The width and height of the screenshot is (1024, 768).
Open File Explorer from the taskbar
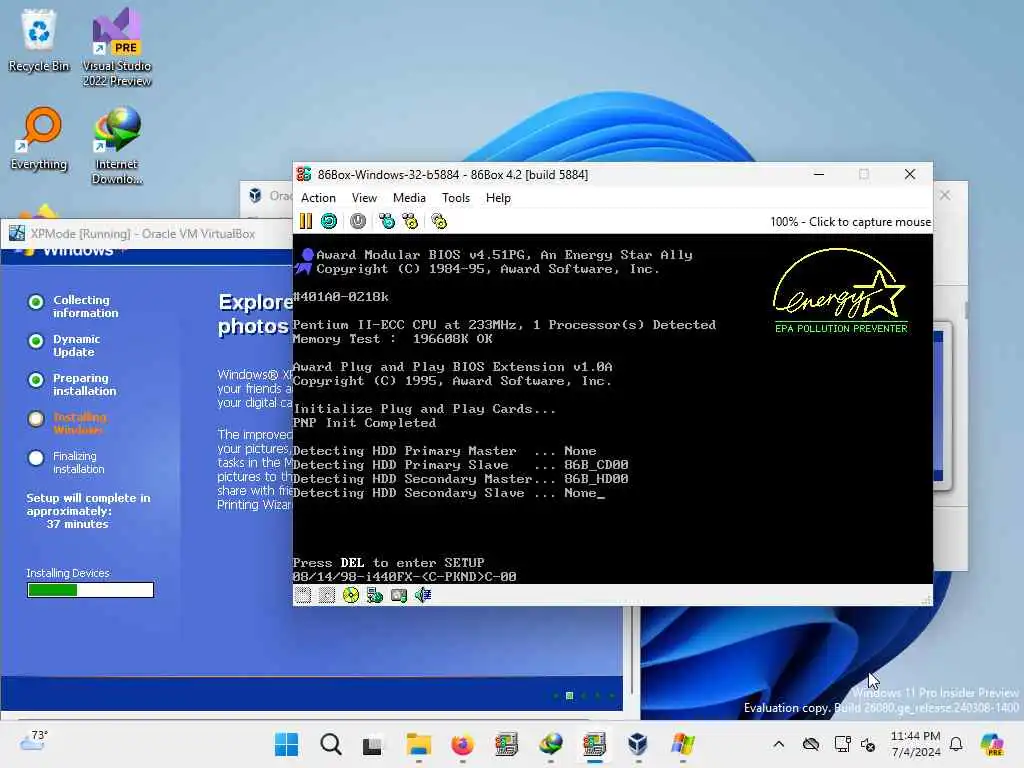[418, 744]
